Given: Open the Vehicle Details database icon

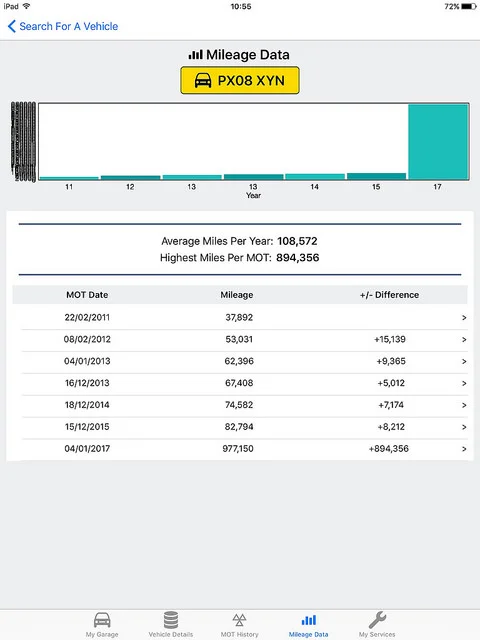Looking at the screenshot, I should (x=171, y=620).
